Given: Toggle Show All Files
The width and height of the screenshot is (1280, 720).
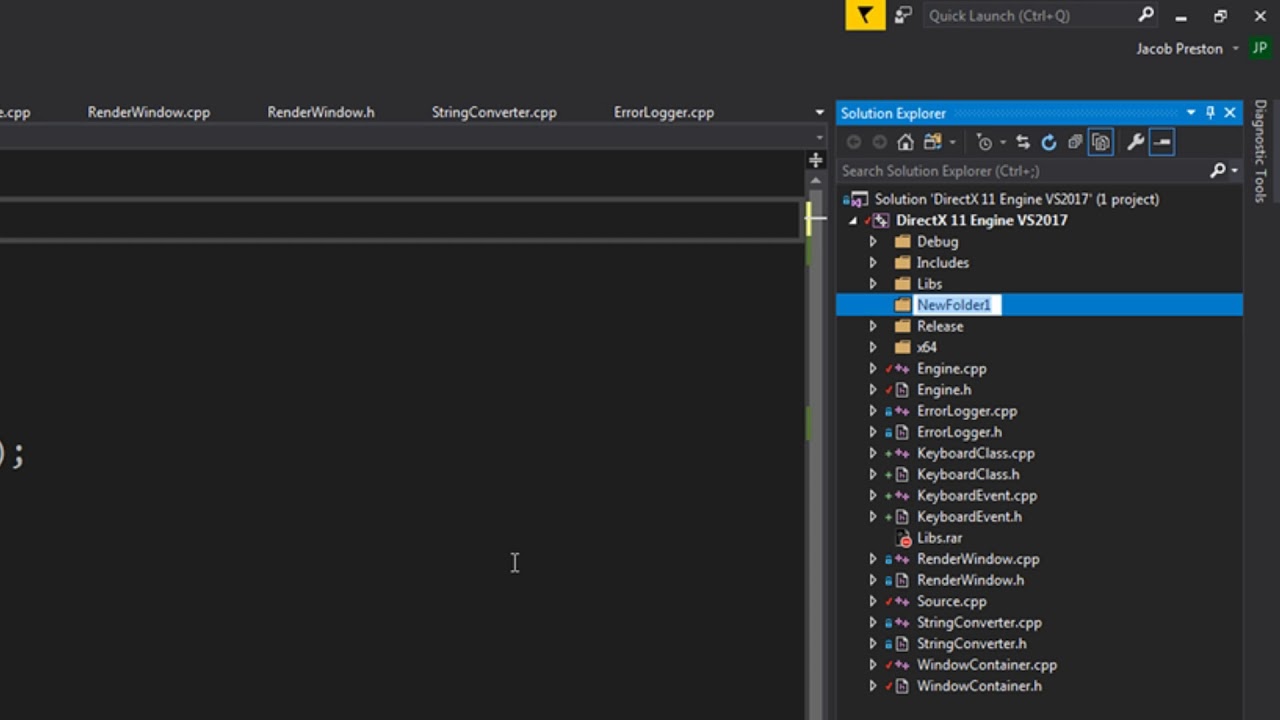Looking at the screenshot, I should [1101, 142].
